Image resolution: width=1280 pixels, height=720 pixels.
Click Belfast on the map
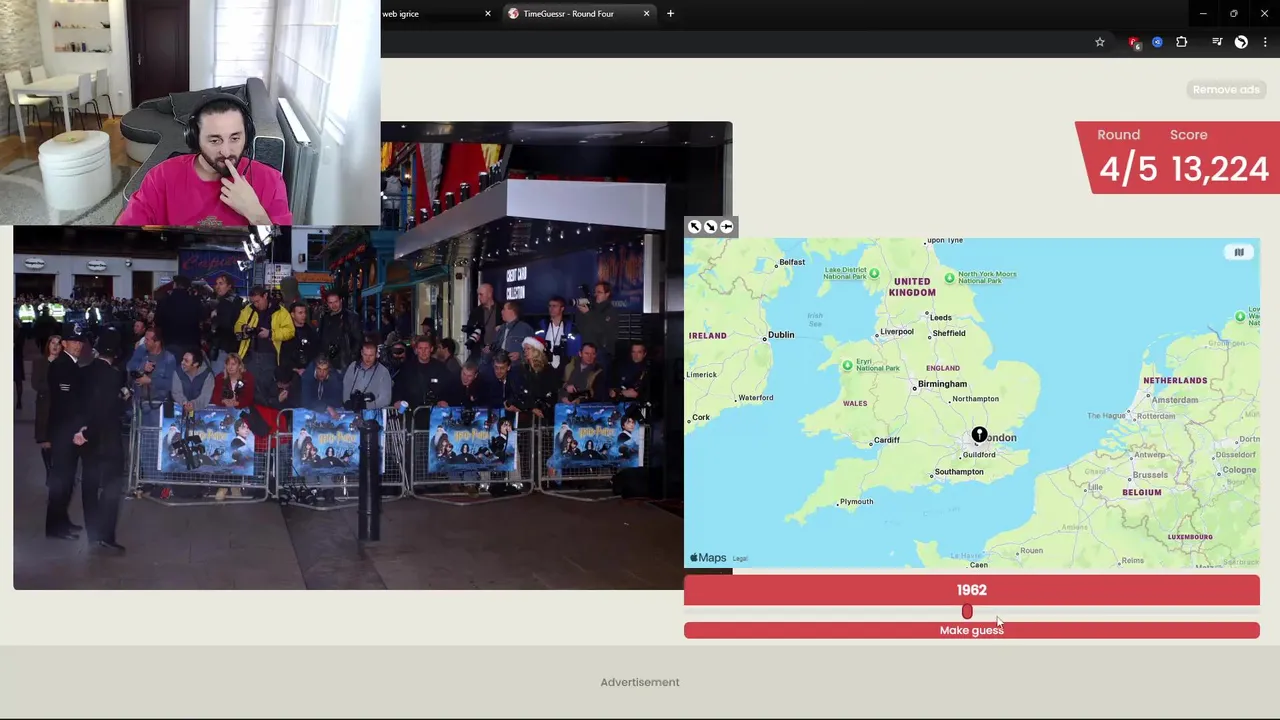[x=791, y=262]
